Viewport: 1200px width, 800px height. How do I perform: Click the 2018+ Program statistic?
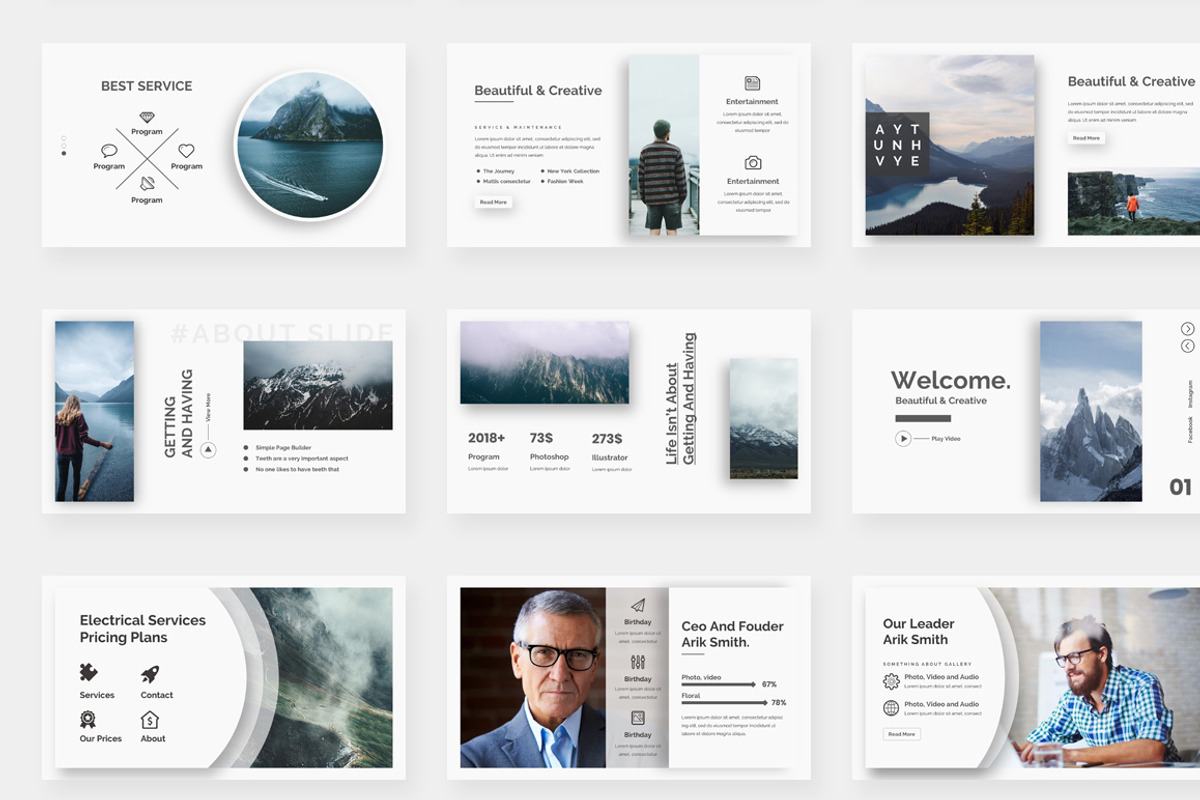click(x=488, y=452)
